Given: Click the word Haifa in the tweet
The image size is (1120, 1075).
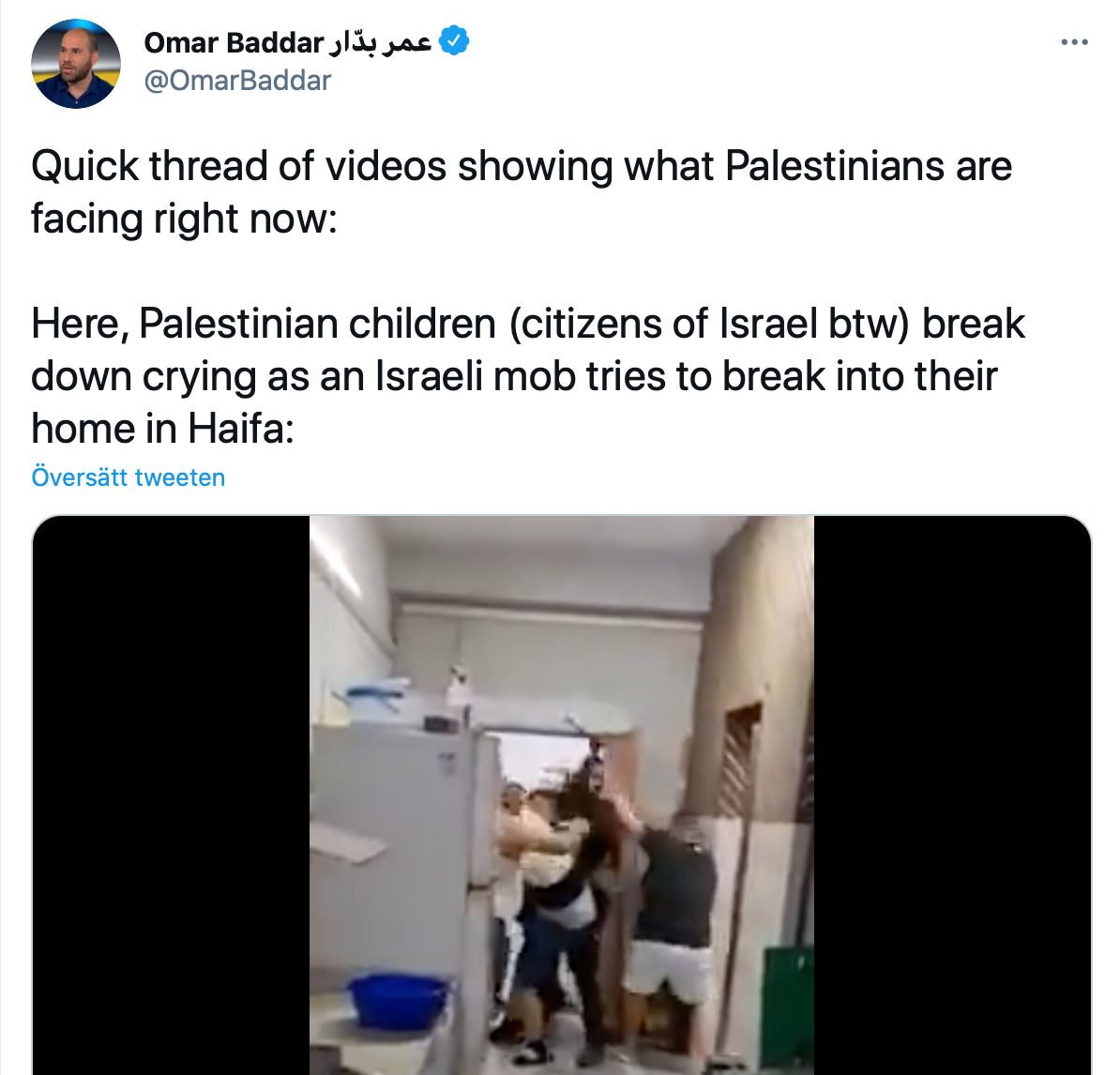Looking at the screenshot, I should click(x=240, y=429).
